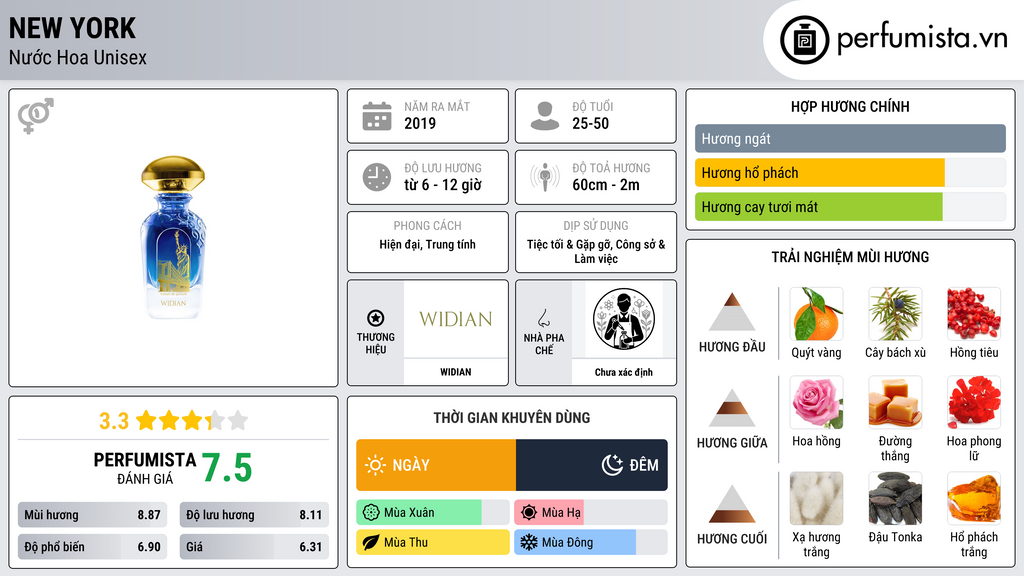The width and height of the screenshot is (1024, 576).
Task: Click the Xạ hương trắng note image
Action: point(816,498)
